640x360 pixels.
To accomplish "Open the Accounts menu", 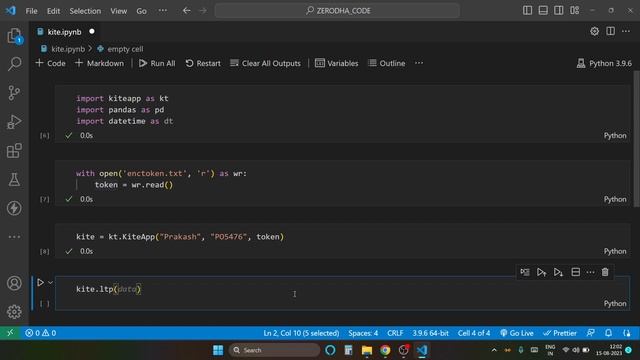I will tap(14, 283).
